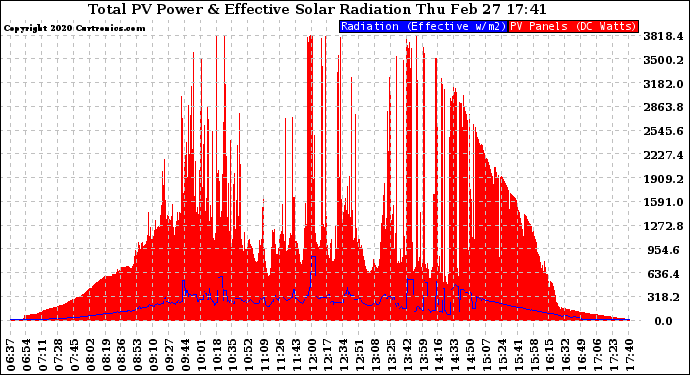The width and height of the screenshot is (690, 375).
Task: Click the red PV Panels (DC Watts) legend label
Action: coord(573,26)
